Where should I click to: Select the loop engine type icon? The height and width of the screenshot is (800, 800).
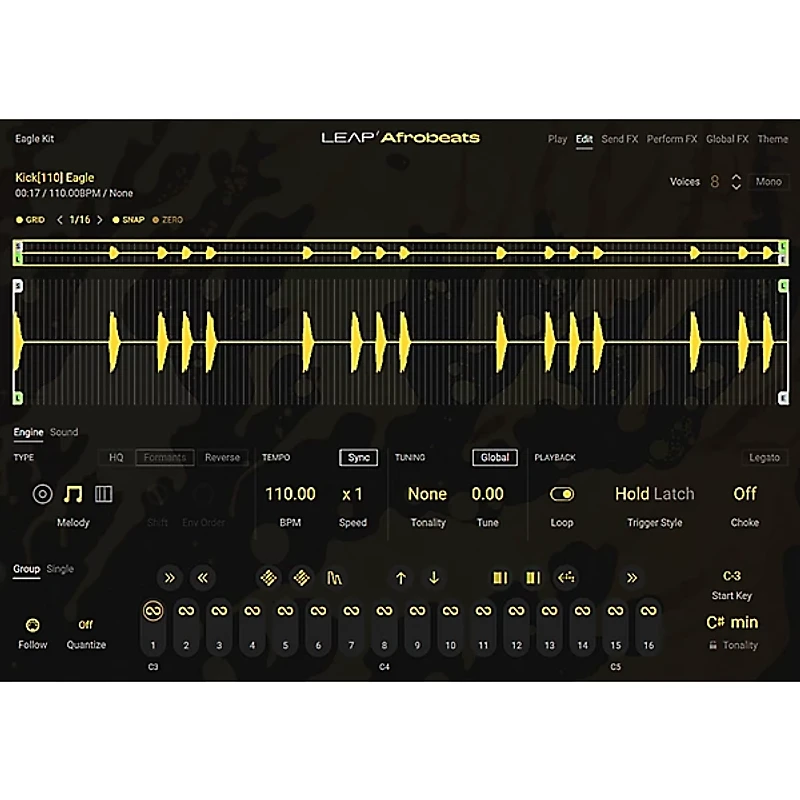tap(41, 493)
